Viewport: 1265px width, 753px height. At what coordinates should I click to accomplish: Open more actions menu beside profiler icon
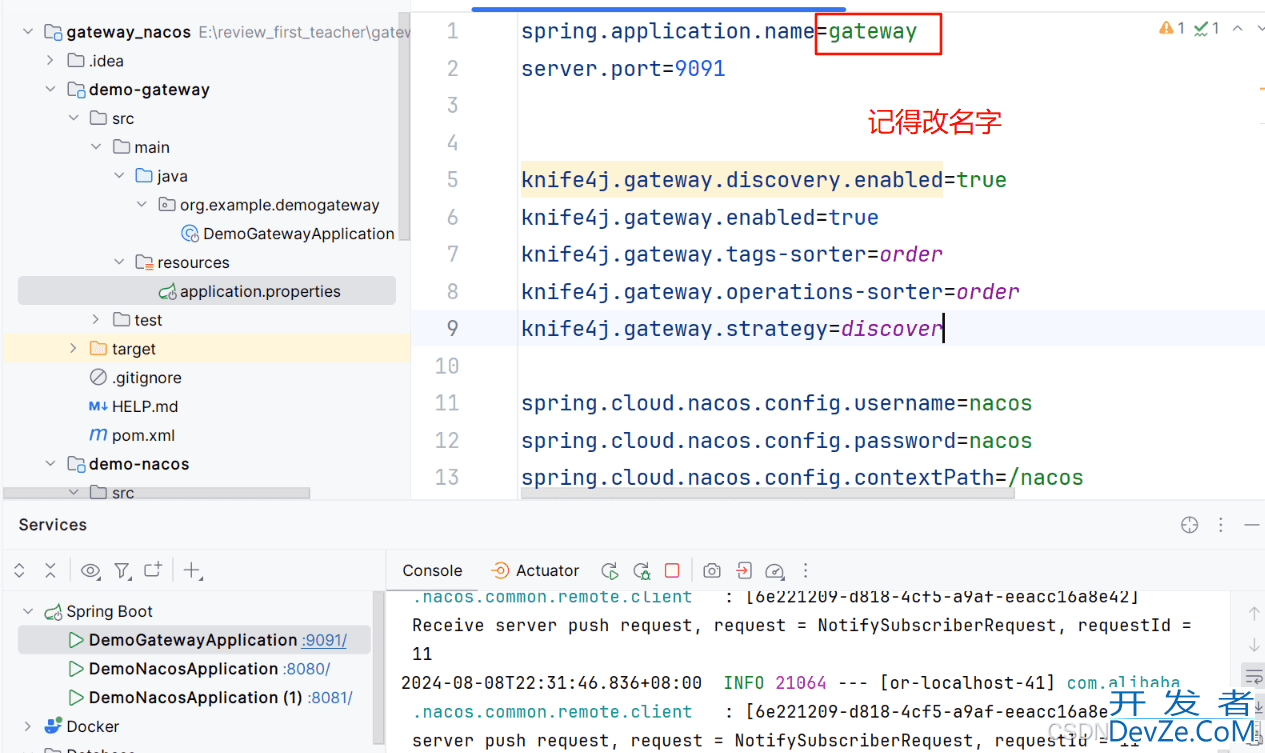[805, 571]
